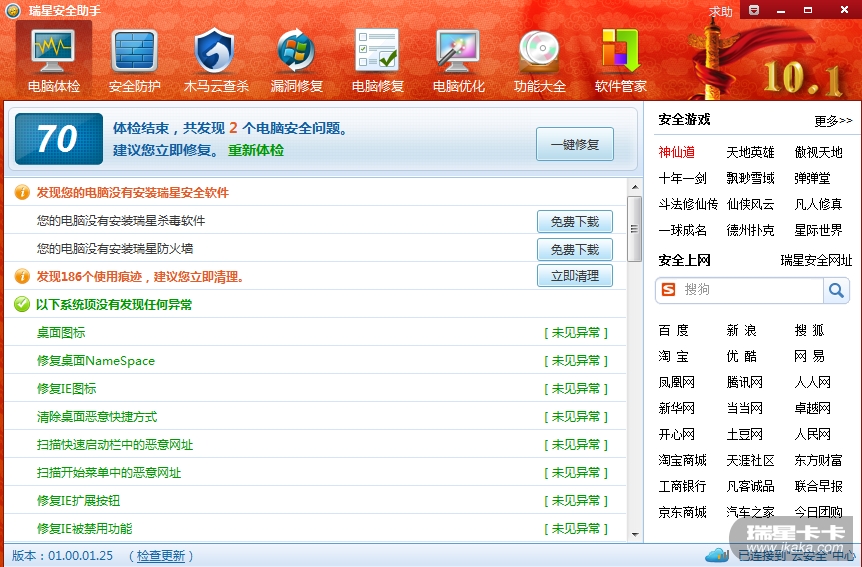
Task: Open the 神仙道 game link
Action: [677, 152]
